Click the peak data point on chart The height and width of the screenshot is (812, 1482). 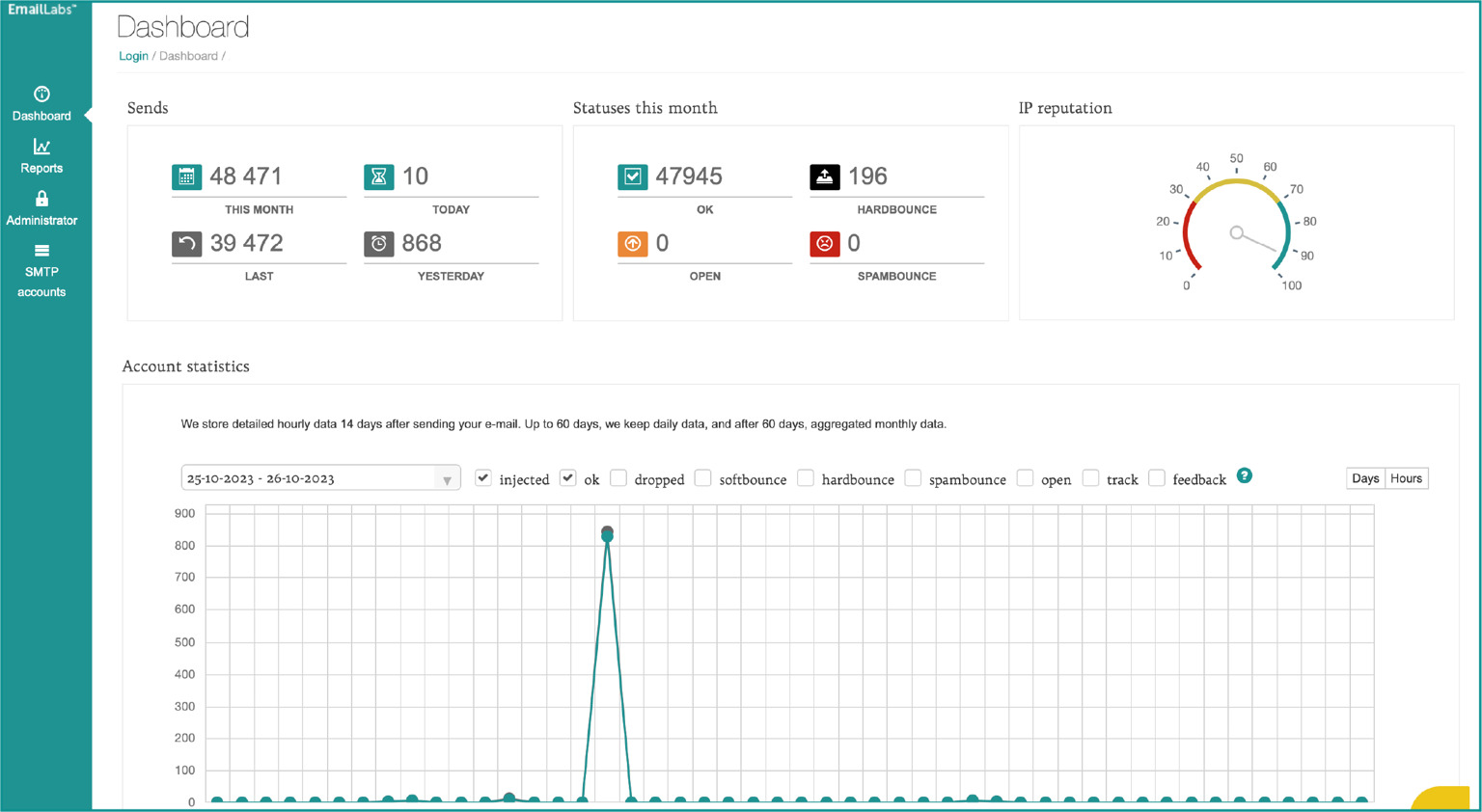(607, 533)
